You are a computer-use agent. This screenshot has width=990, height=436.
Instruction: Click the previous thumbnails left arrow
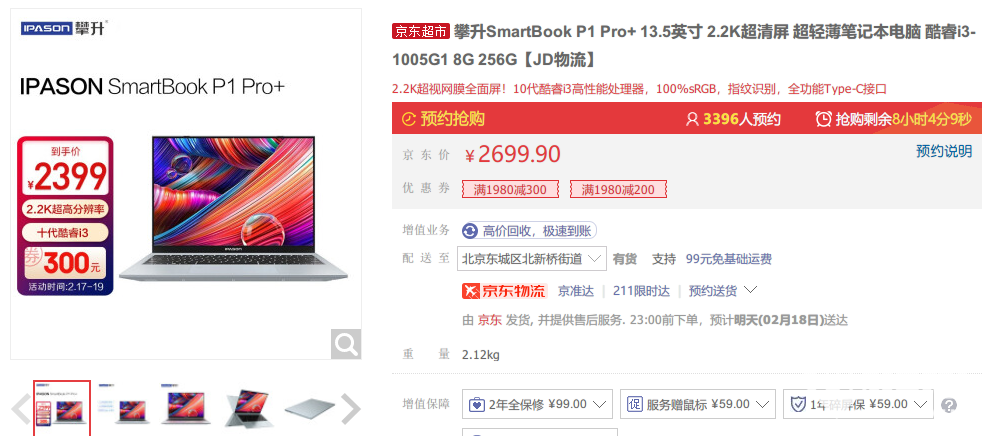21,409
